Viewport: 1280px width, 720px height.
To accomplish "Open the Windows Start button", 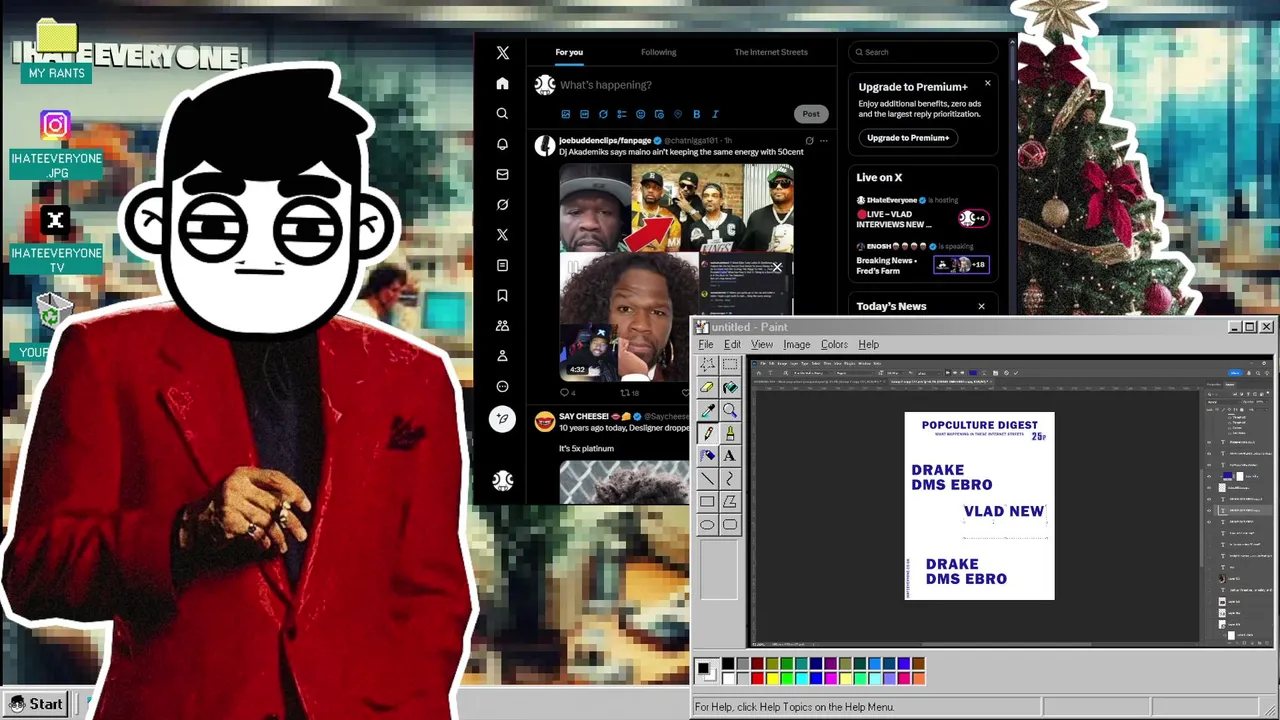I will click(x=36, y=704).
